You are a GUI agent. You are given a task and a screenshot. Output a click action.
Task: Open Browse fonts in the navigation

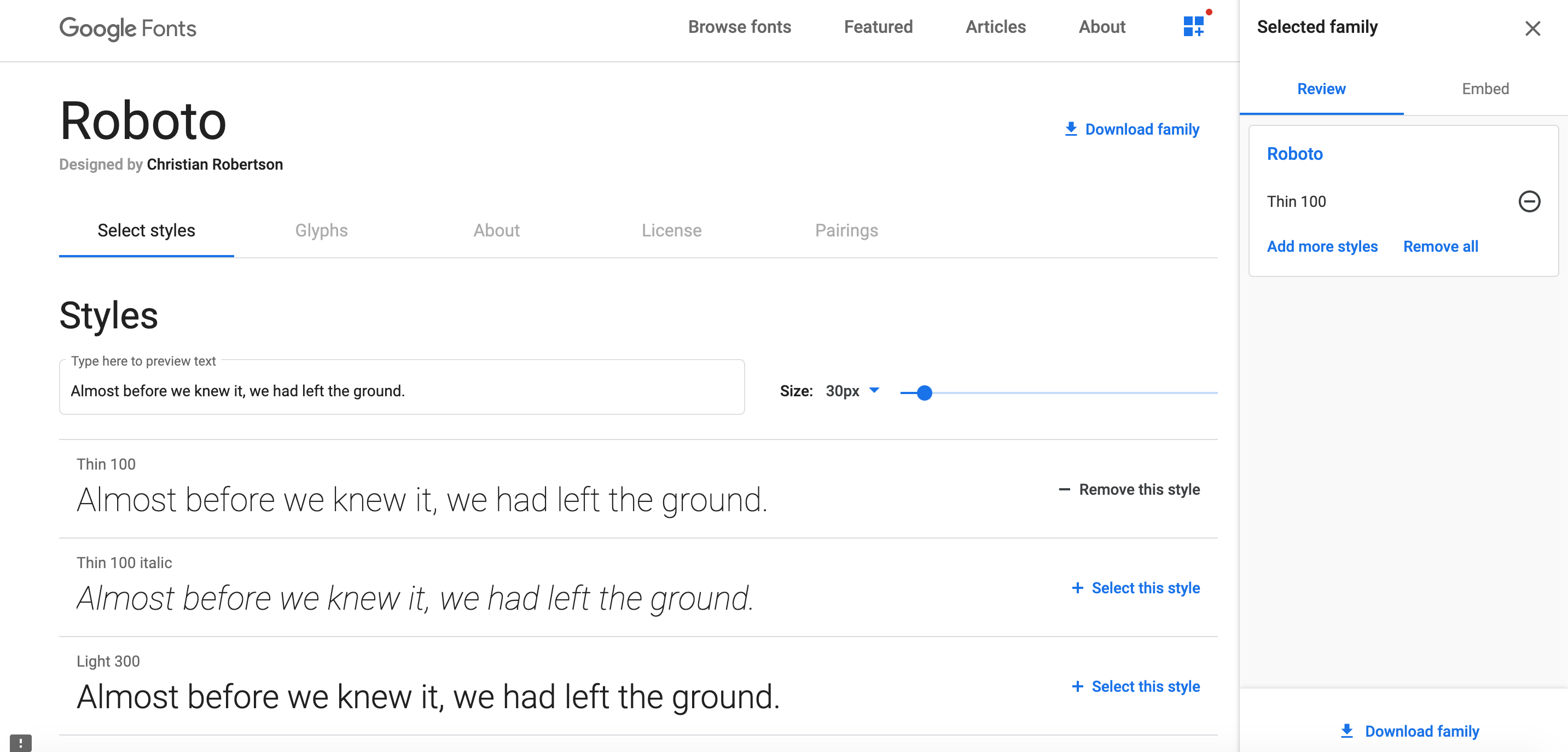pos(740,27)
